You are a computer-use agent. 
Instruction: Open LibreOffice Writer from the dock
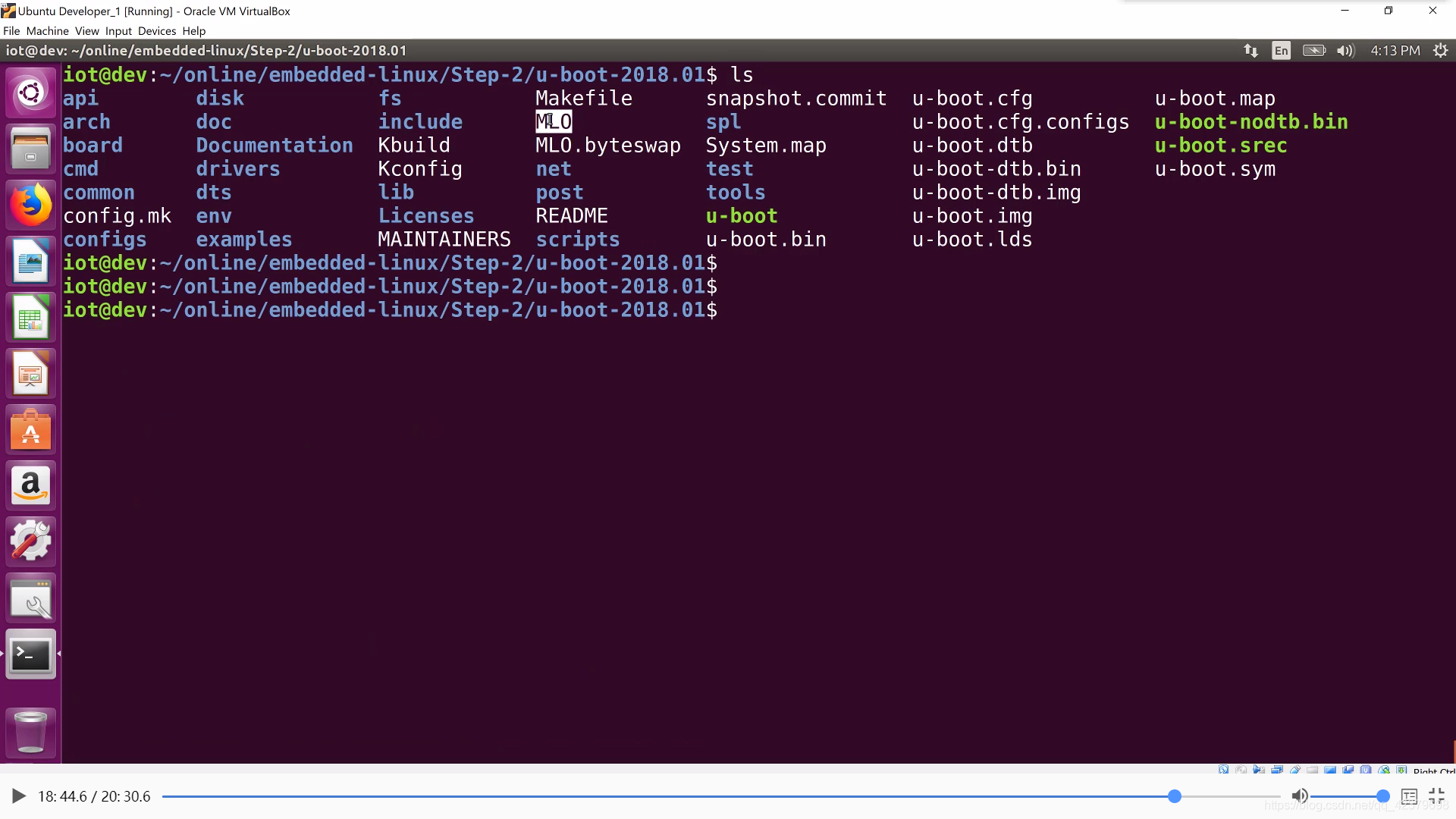[x=30, y=261]
